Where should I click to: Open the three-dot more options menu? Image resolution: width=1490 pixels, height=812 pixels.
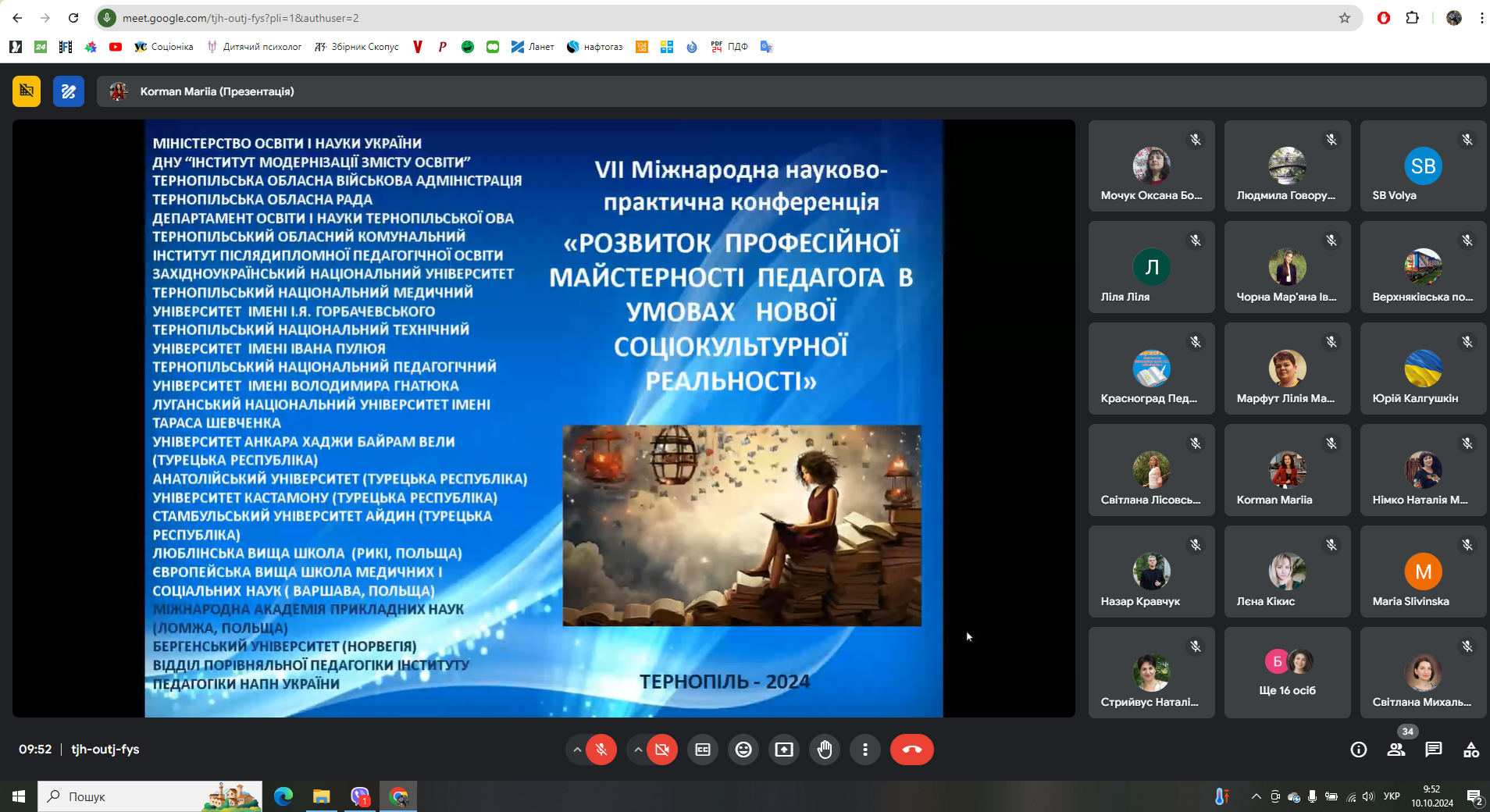pyautogui.click(x=864, y=750)
